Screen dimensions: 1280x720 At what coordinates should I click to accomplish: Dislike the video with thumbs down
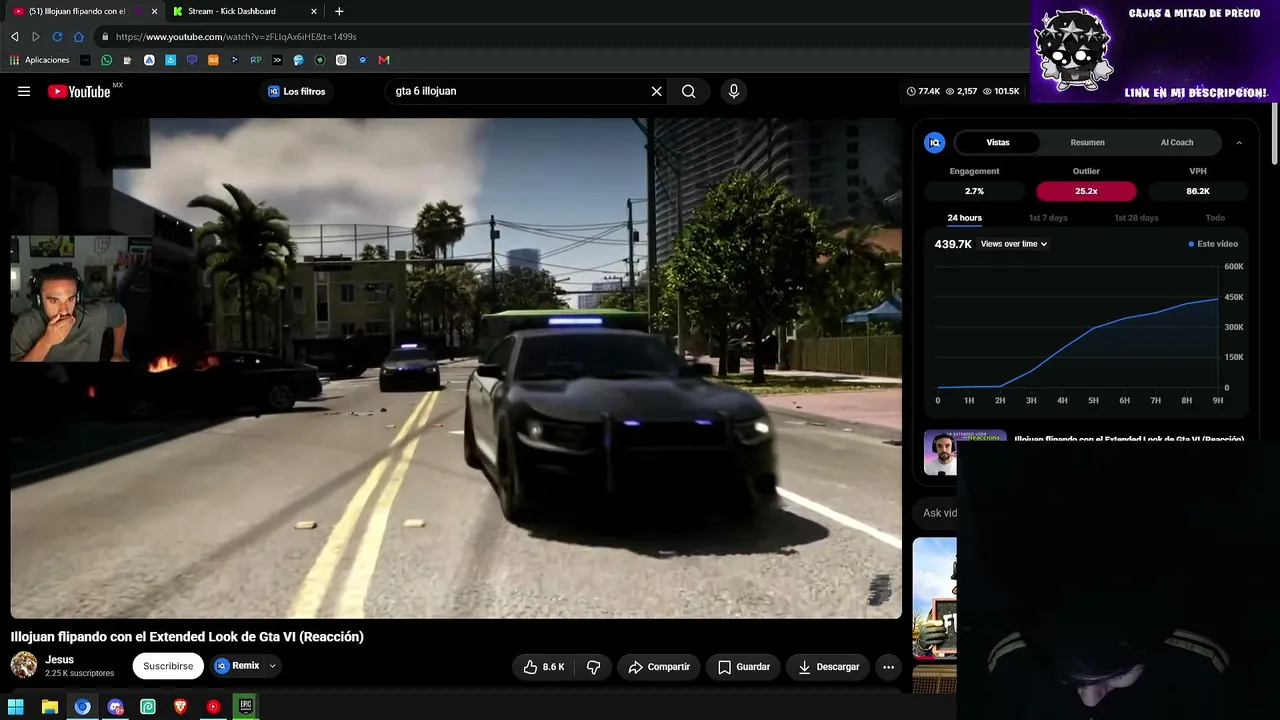(x=593, y=667)
